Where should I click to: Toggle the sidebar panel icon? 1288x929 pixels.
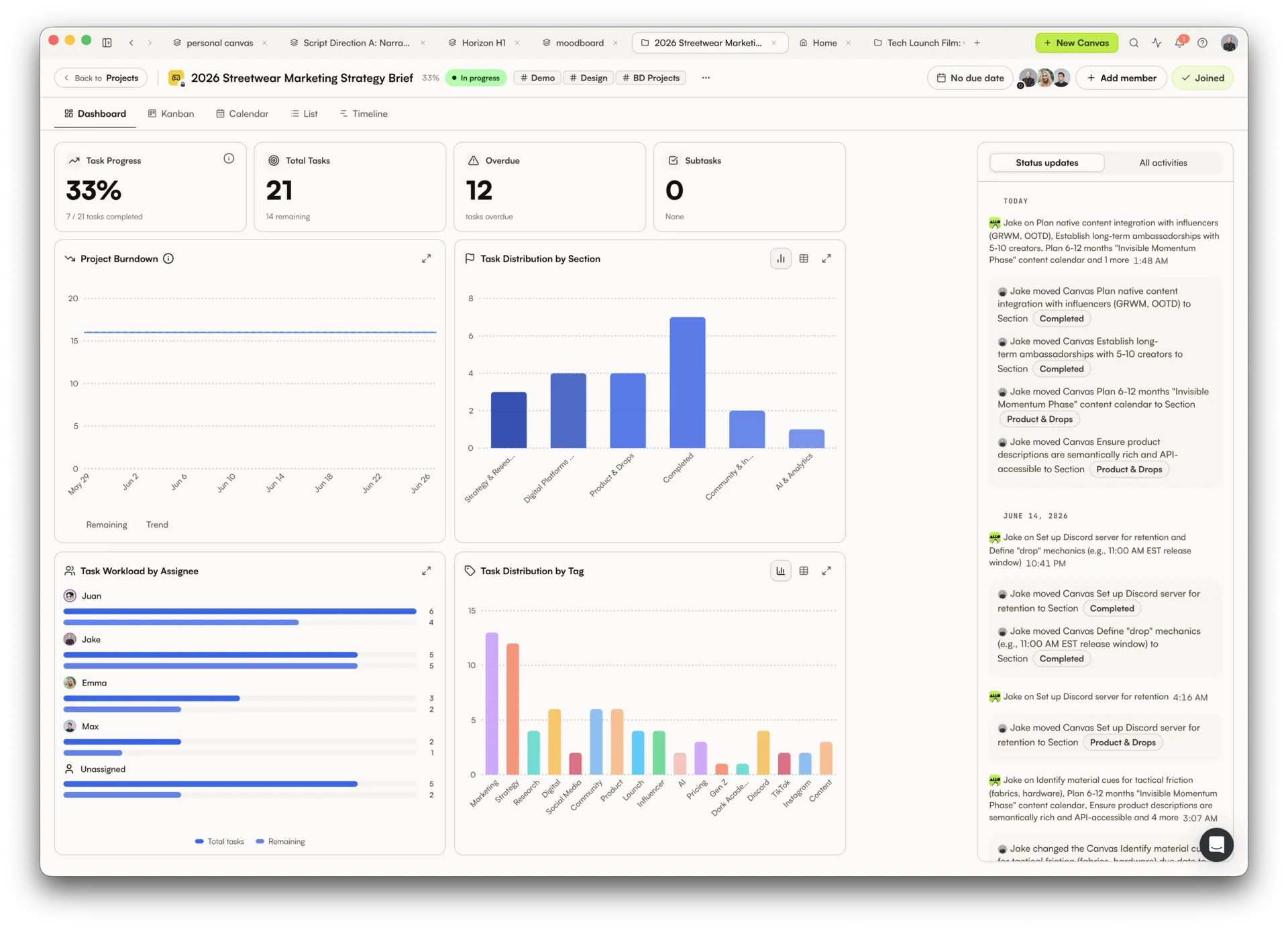pos(107,43)
